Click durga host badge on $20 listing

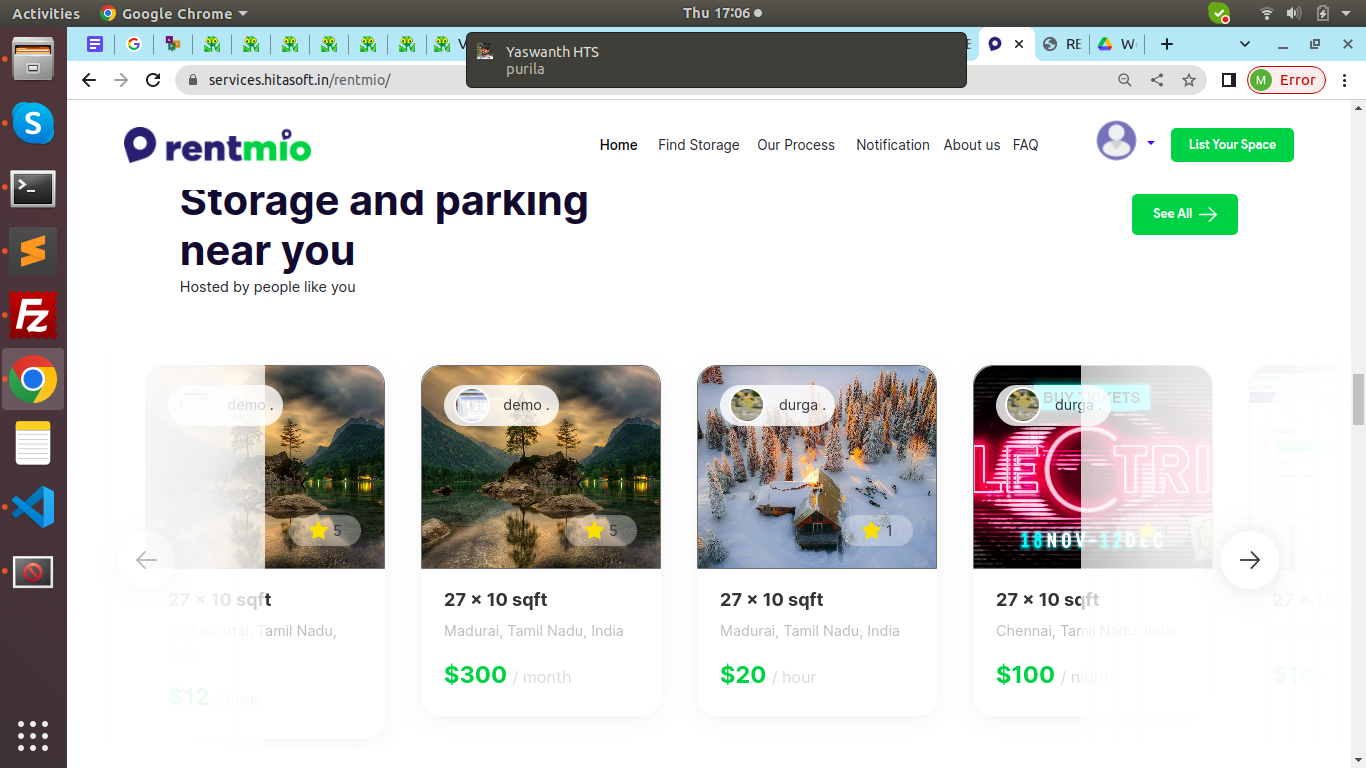click(777, 405)
